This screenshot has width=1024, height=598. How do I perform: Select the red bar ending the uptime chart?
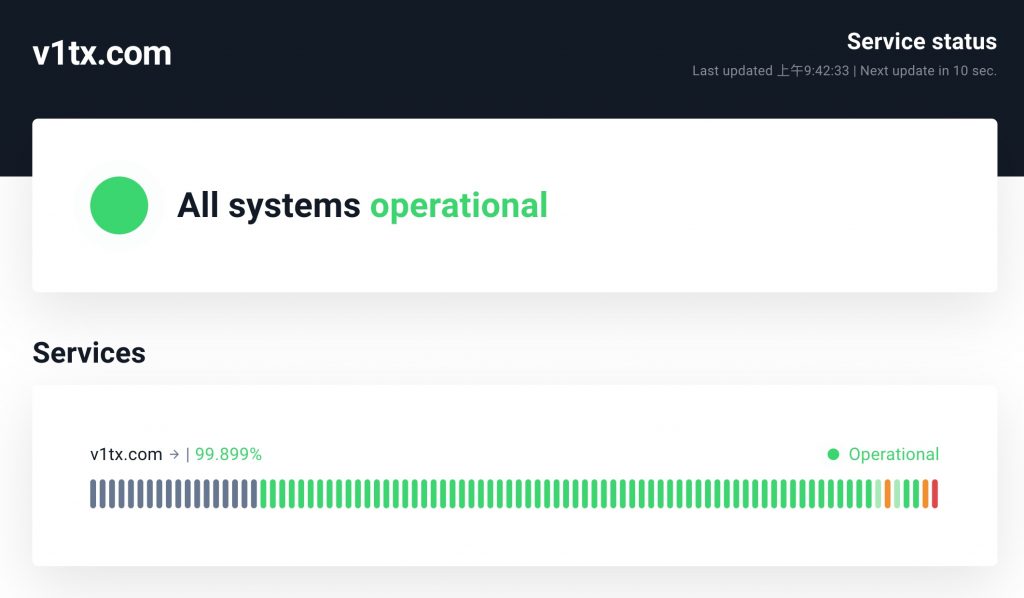click(x=935, y=494)
